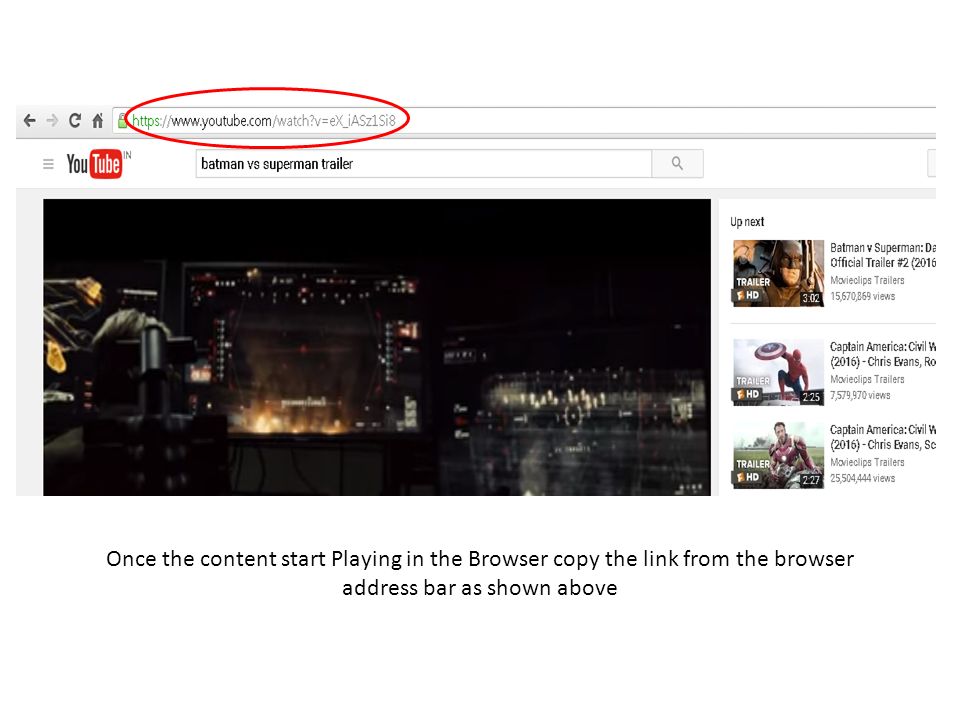Open the Captain America: Civil War title with 25,504,444 views
Image resolution: width=960 pixels, height=720 pixels.
point(883,437)
